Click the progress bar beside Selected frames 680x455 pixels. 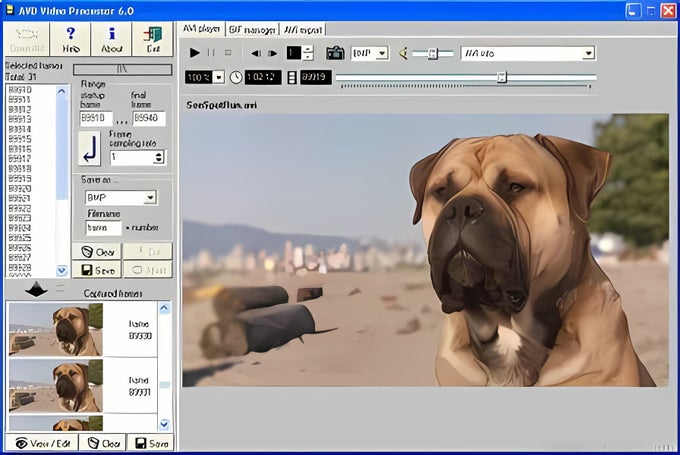[x=122, y=69]
